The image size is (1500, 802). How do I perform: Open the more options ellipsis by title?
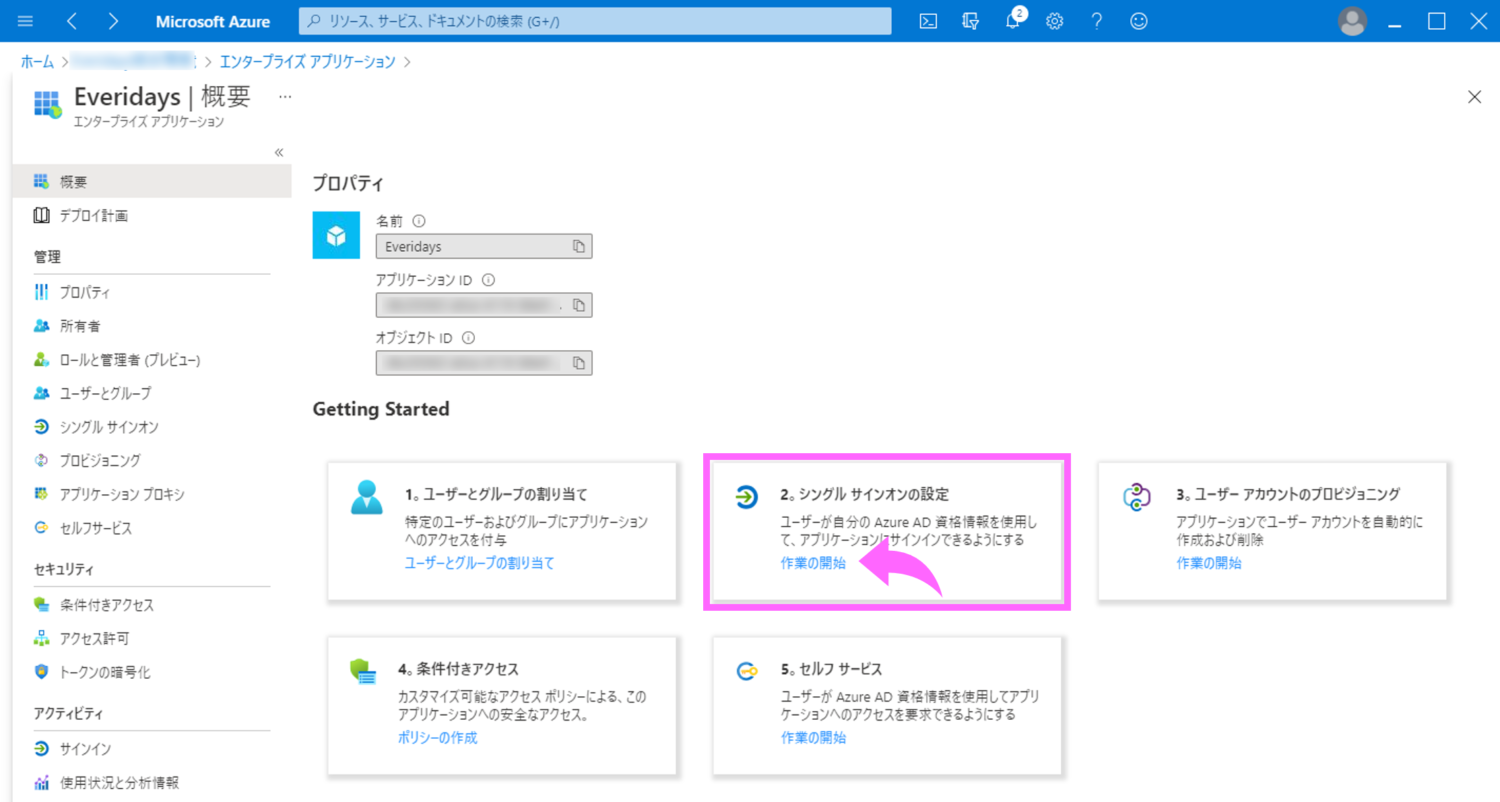tap(285, 97)
